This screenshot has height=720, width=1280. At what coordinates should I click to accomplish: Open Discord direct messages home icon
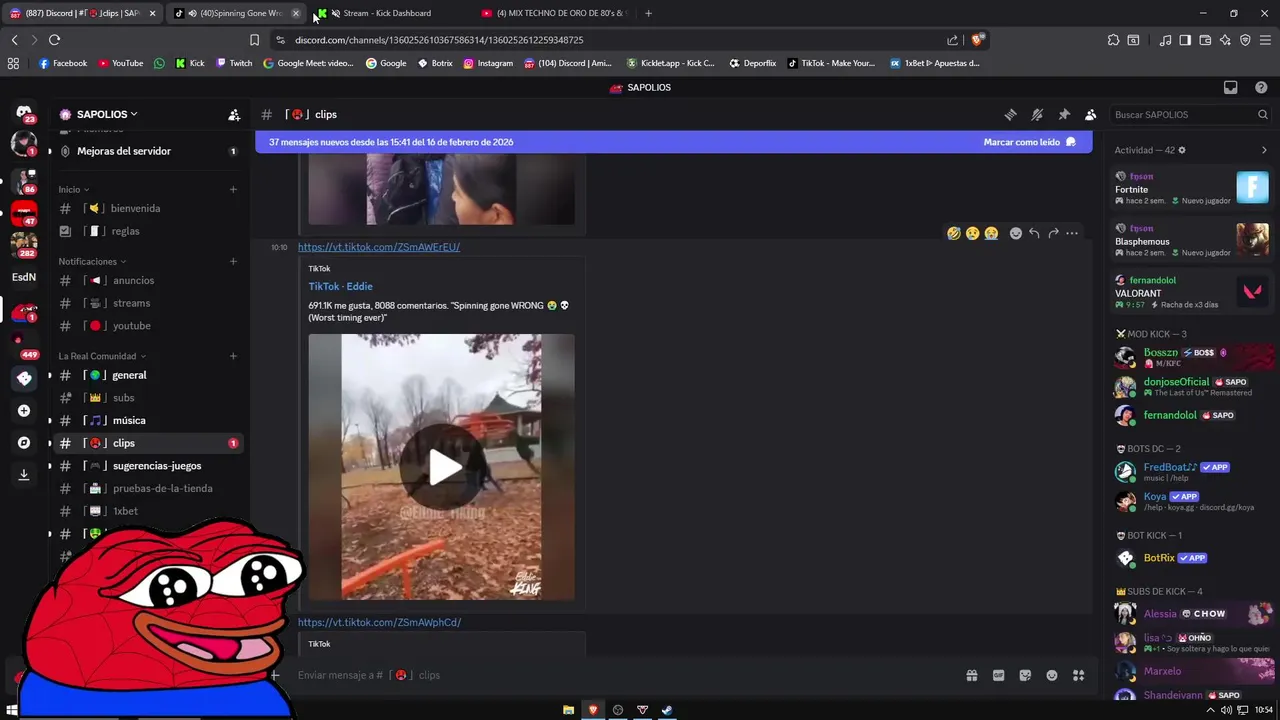click(24, 113)
